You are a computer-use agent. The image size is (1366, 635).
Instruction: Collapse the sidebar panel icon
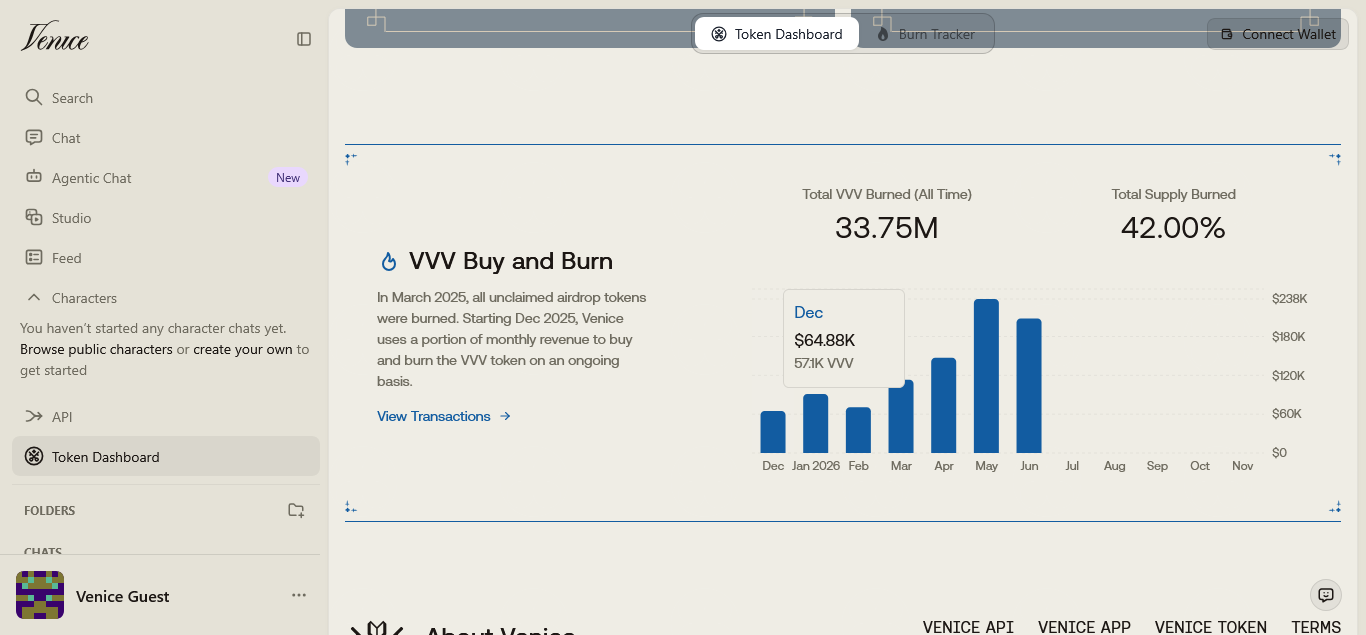[x=304, y=39]
